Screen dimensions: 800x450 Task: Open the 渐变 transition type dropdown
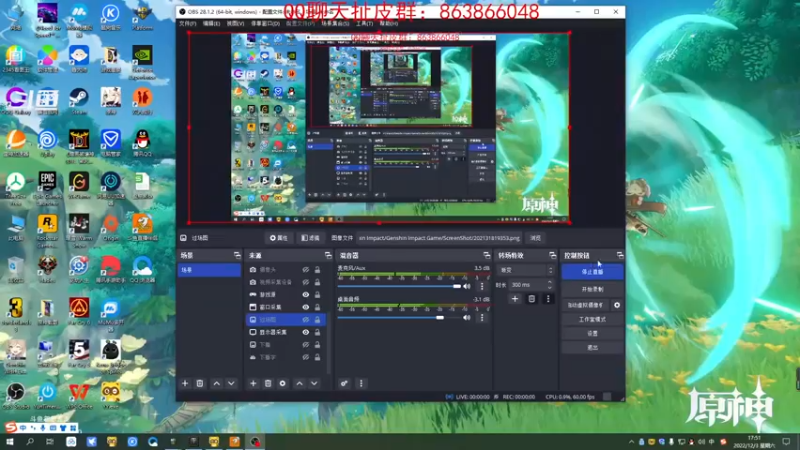pyautogui.click(x=526, y=270)
